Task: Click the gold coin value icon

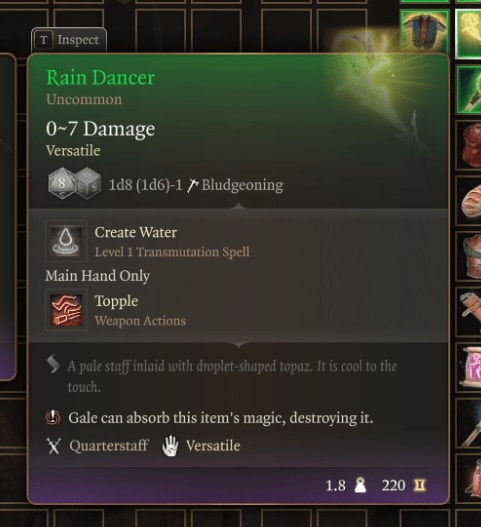Action: click(x=420, y=485)
